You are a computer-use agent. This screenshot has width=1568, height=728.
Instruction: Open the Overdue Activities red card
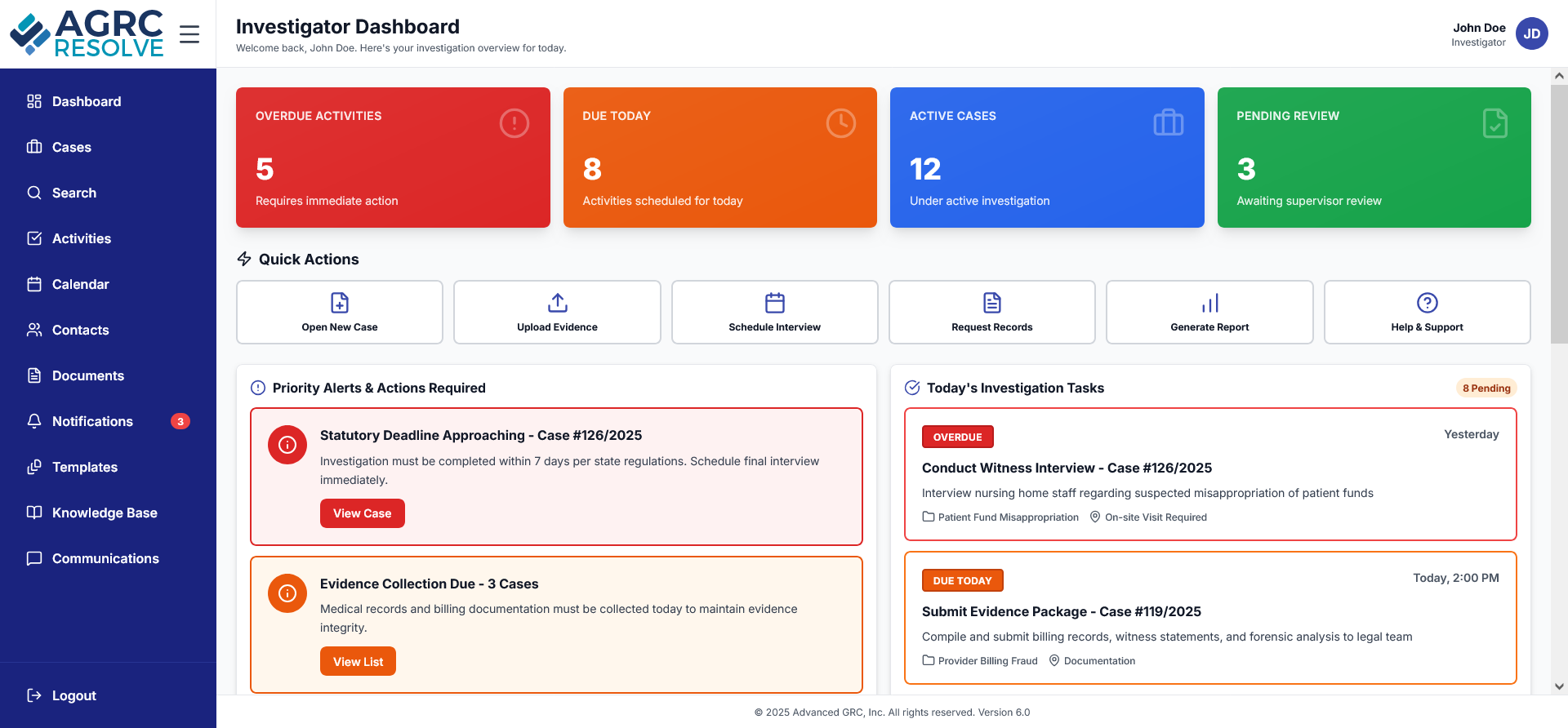point(393,158)
